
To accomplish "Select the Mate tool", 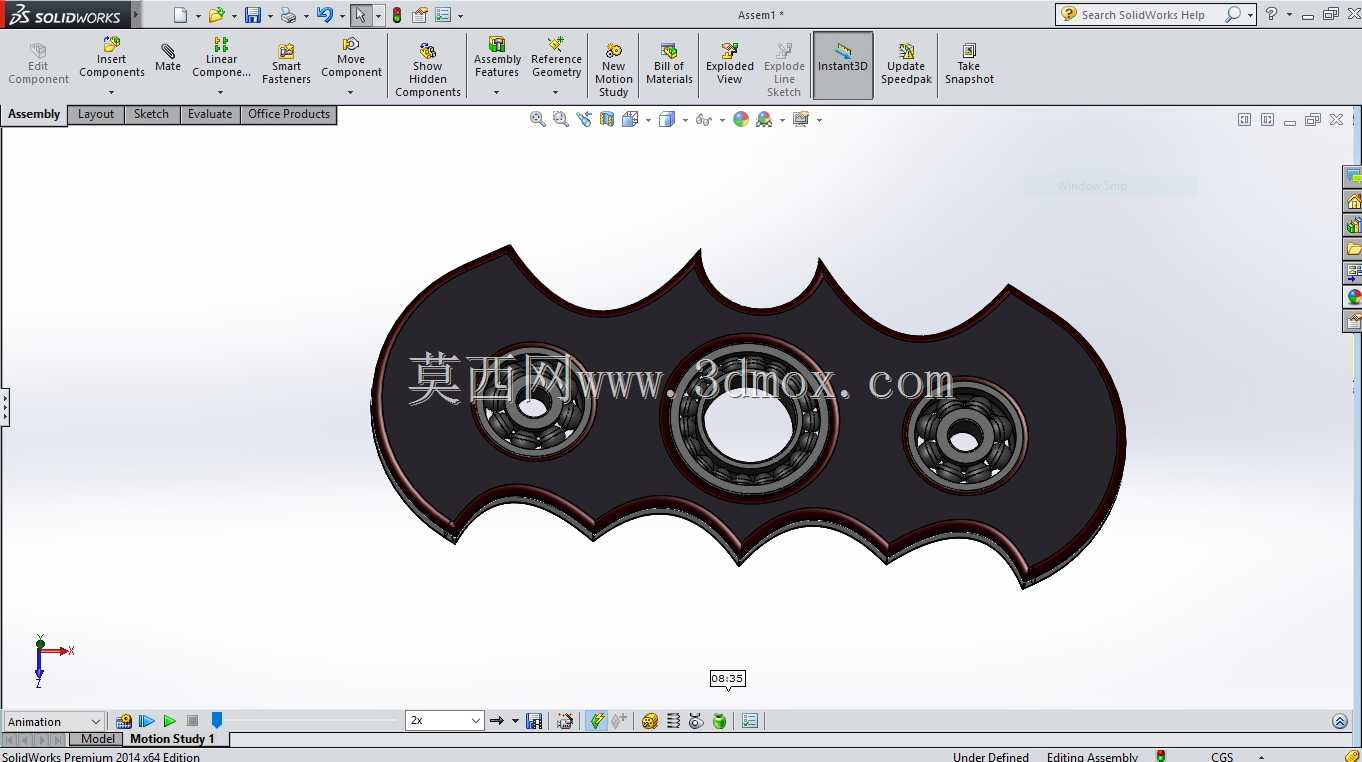I will [x=168, y=58].
